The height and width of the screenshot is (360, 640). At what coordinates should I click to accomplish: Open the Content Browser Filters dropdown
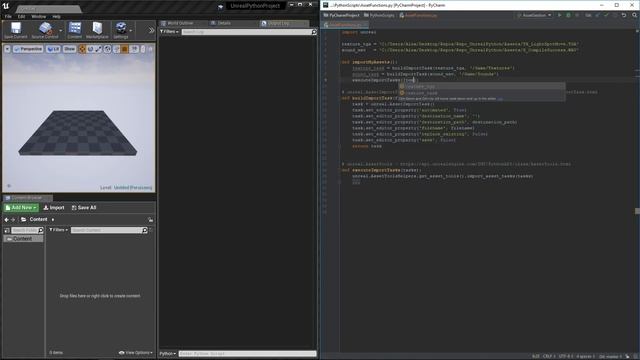(58, 230)
